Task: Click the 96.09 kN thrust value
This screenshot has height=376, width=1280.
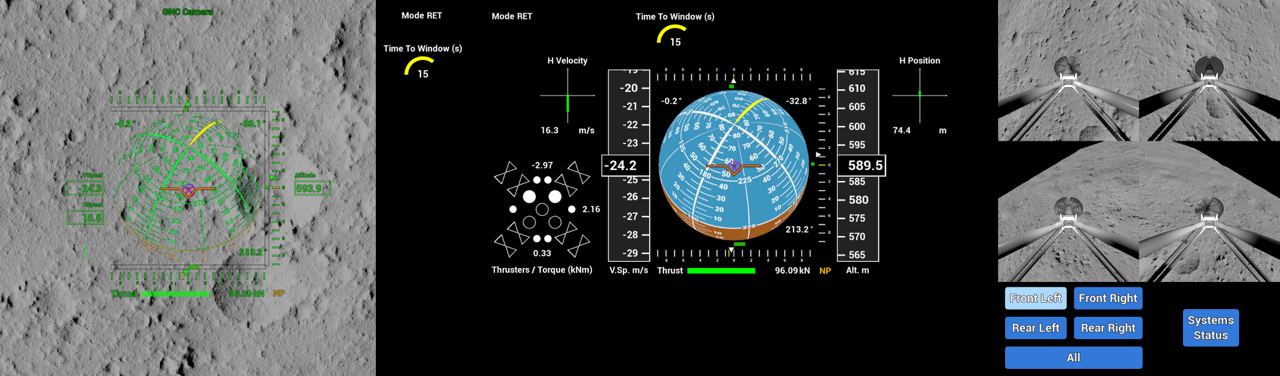Action: [791, 270]
